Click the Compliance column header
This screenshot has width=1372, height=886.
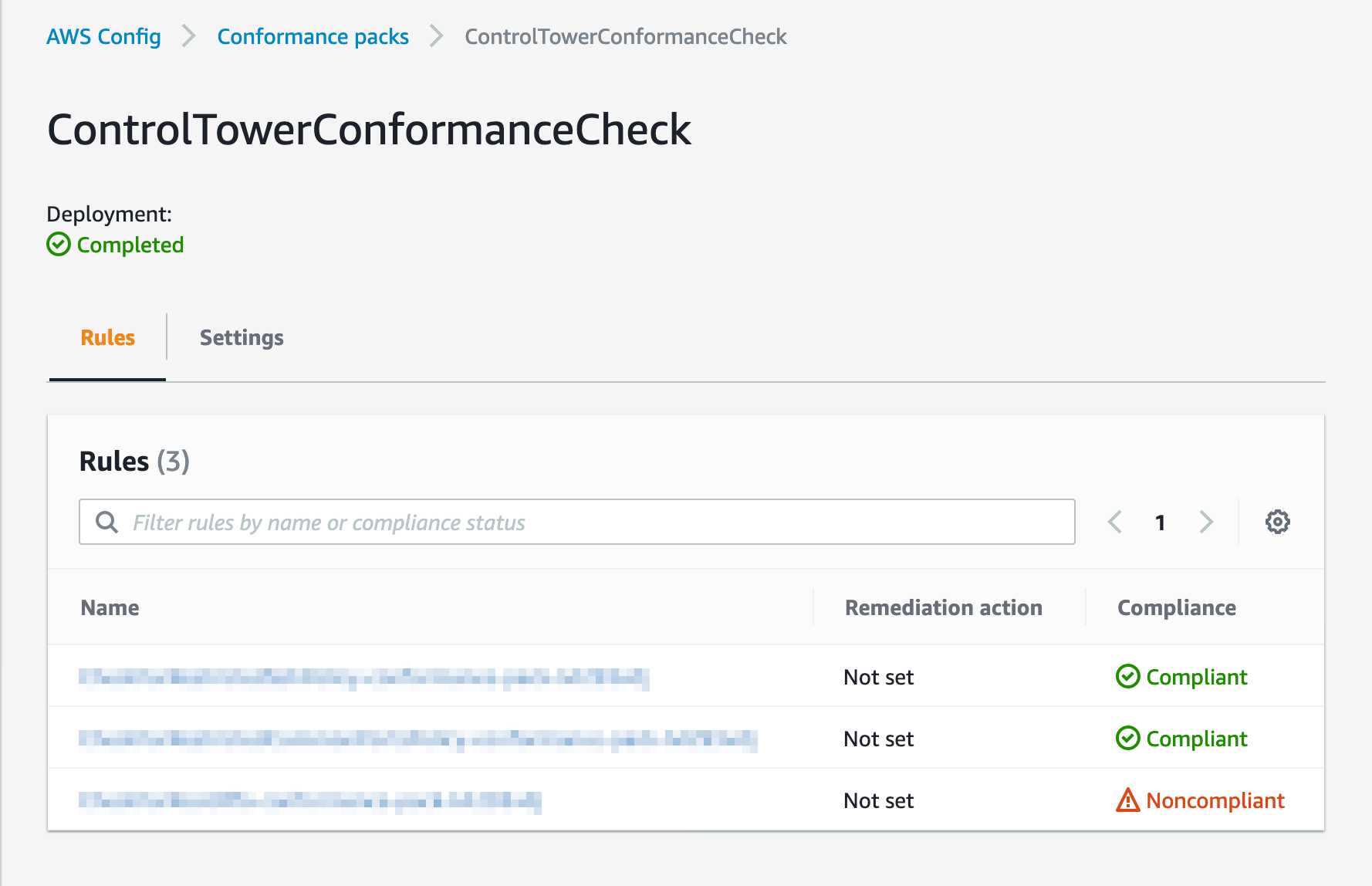coord(1176,607)
